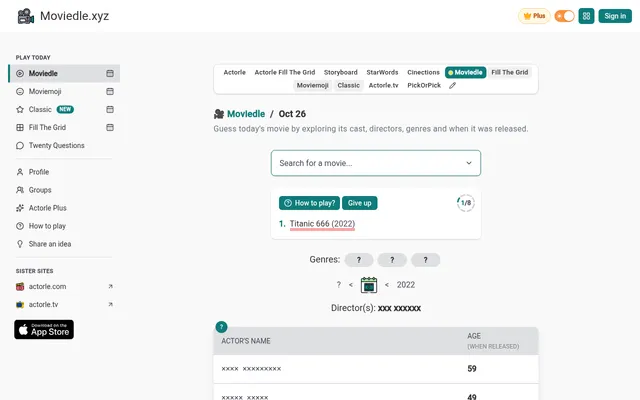Open the Classic calendar archive icon
The width and height of the screenshot is (640, 400).
[110, 109]
